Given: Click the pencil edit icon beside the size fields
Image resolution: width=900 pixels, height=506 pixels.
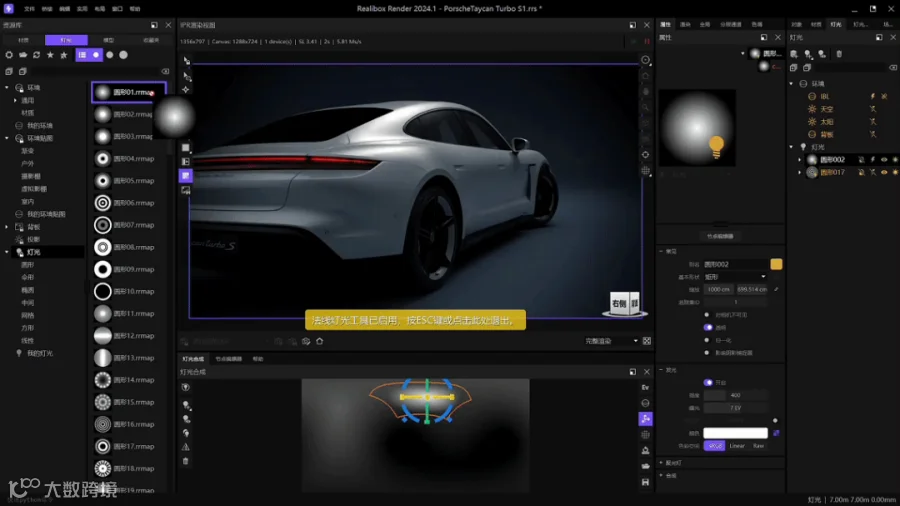Looking at the screenshot, I should click(777, 289).
